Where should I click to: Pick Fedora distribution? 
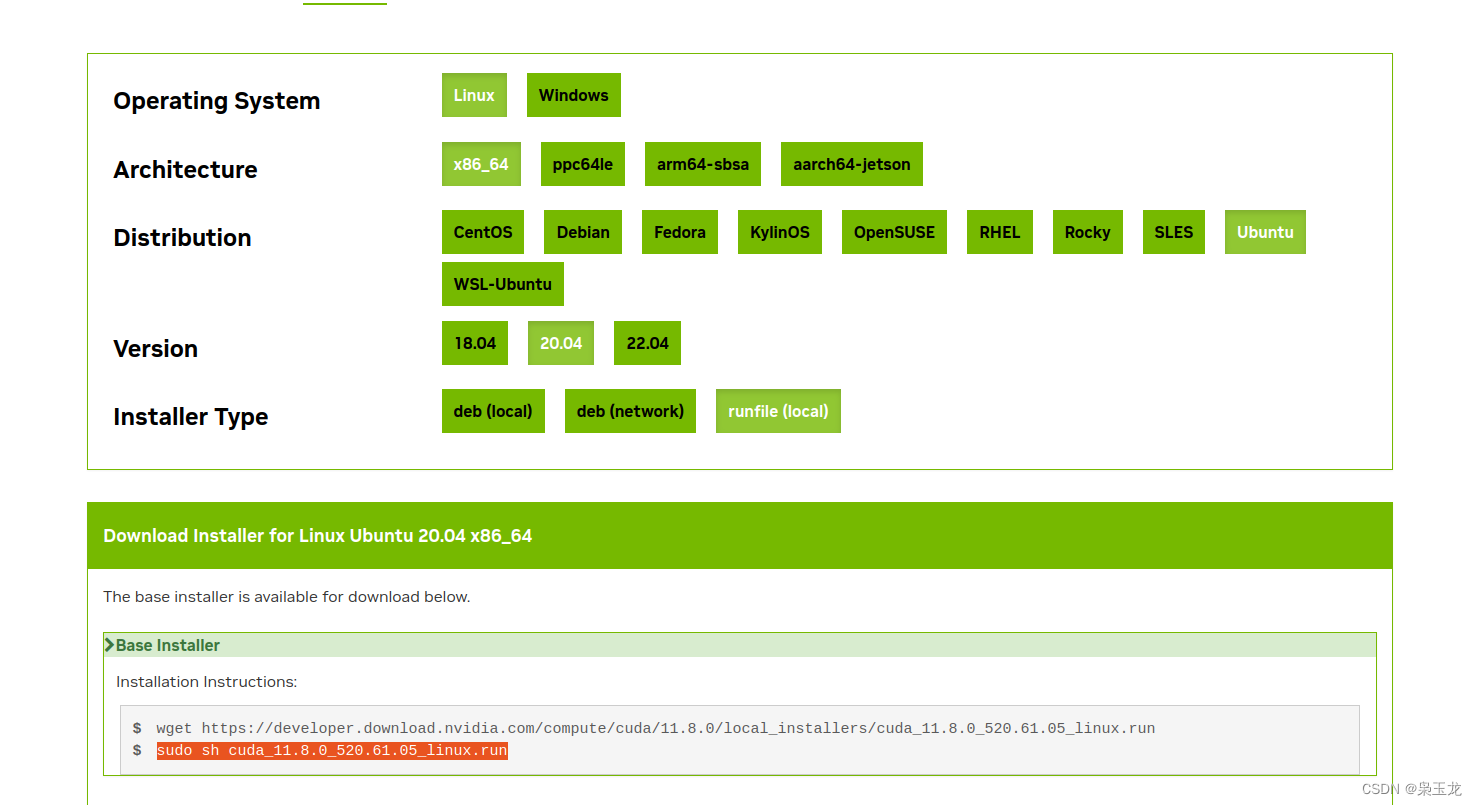[x=680, y=232]
